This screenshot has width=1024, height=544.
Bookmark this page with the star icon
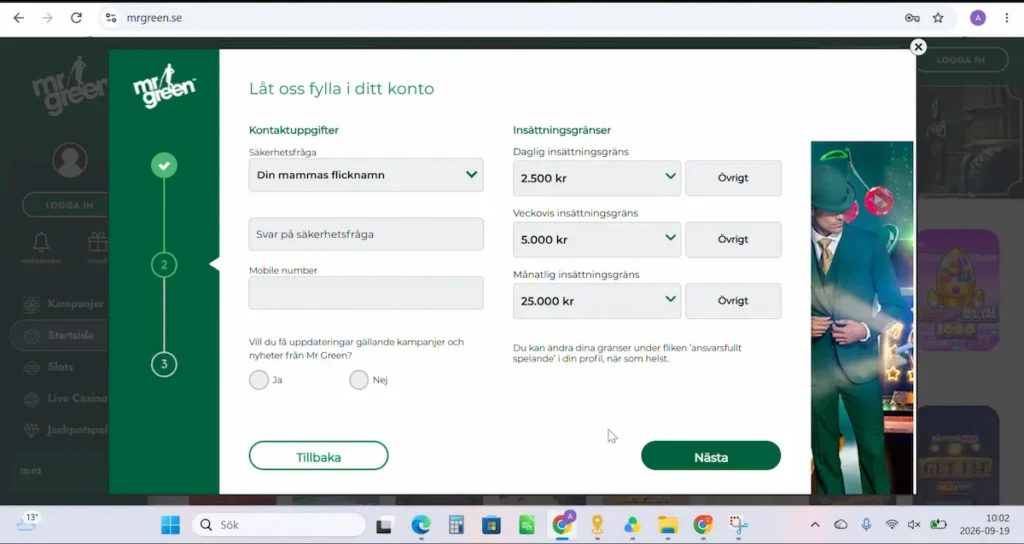938,18
